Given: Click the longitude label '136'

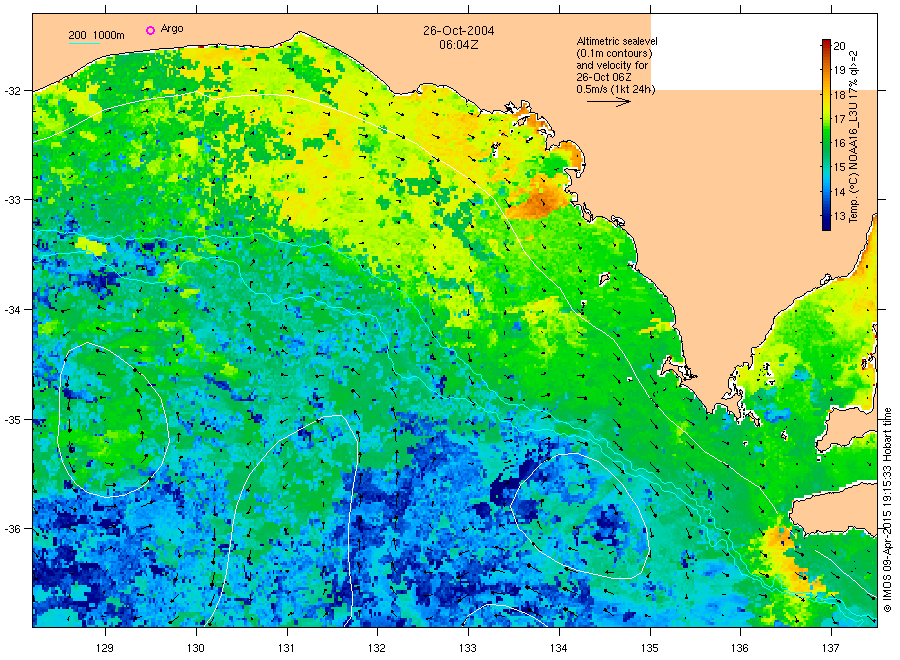Looking at the screenshot, I should coord(740,648).
